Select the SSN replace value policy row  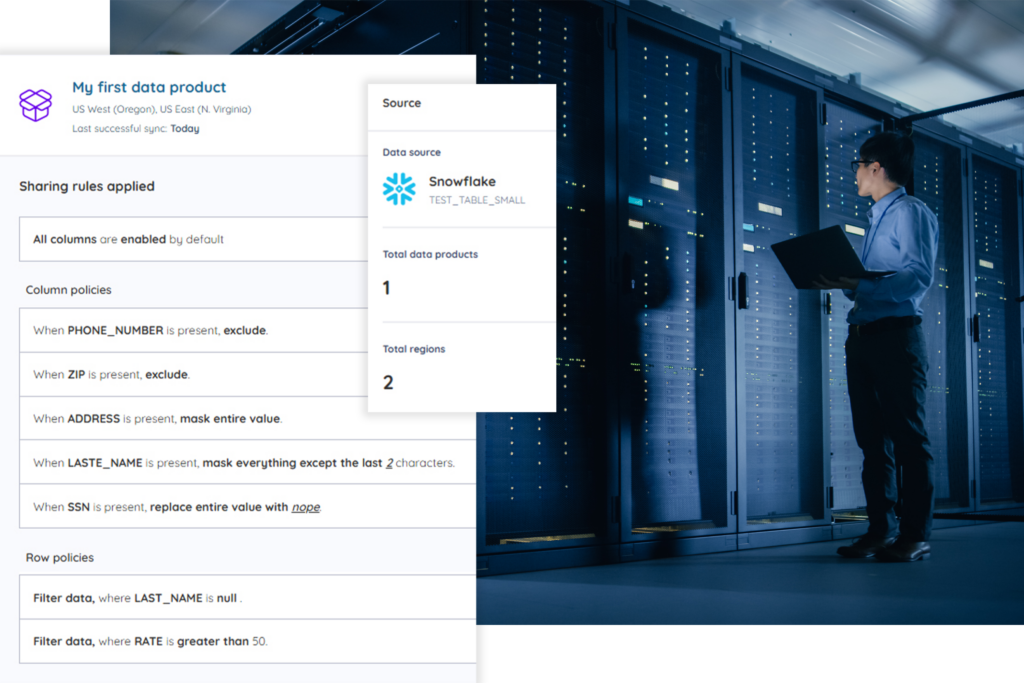pyautogui.click(x=248, y=507)
